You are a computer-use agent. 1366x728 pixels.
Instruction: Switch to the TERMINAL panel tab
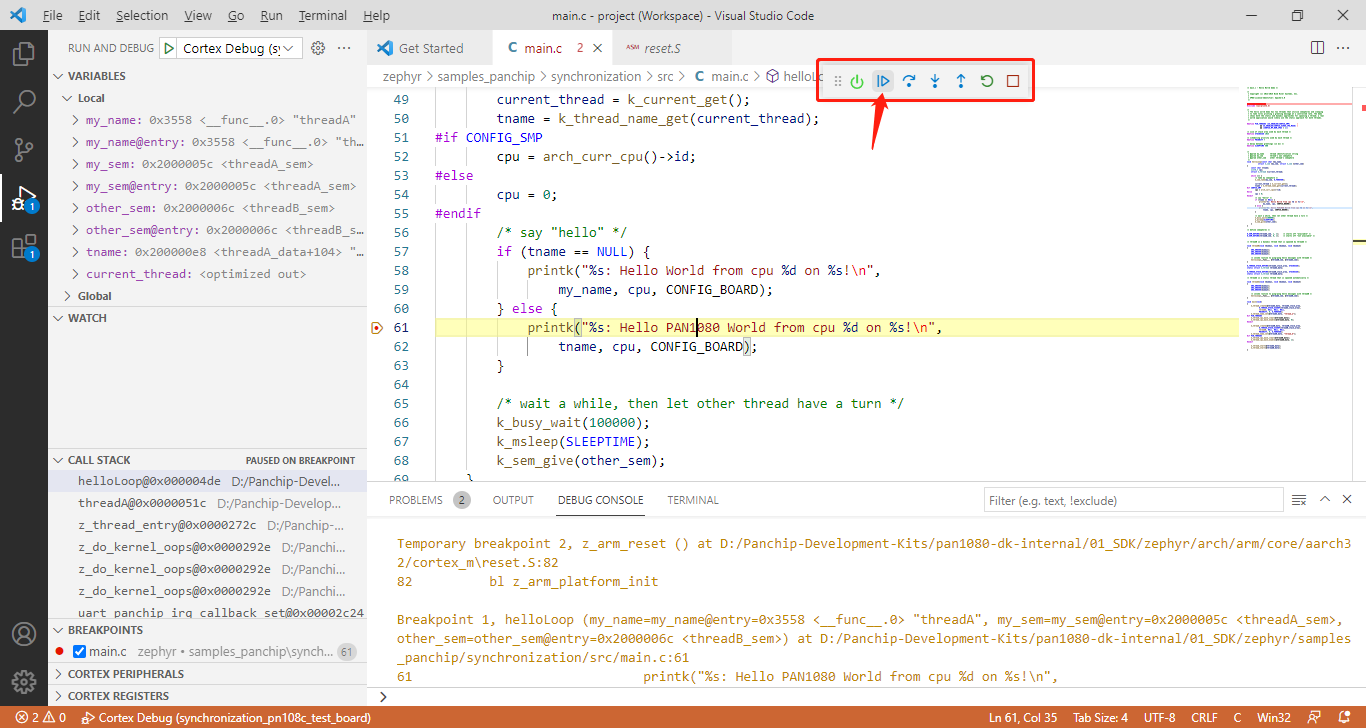(x=693, y=500)
